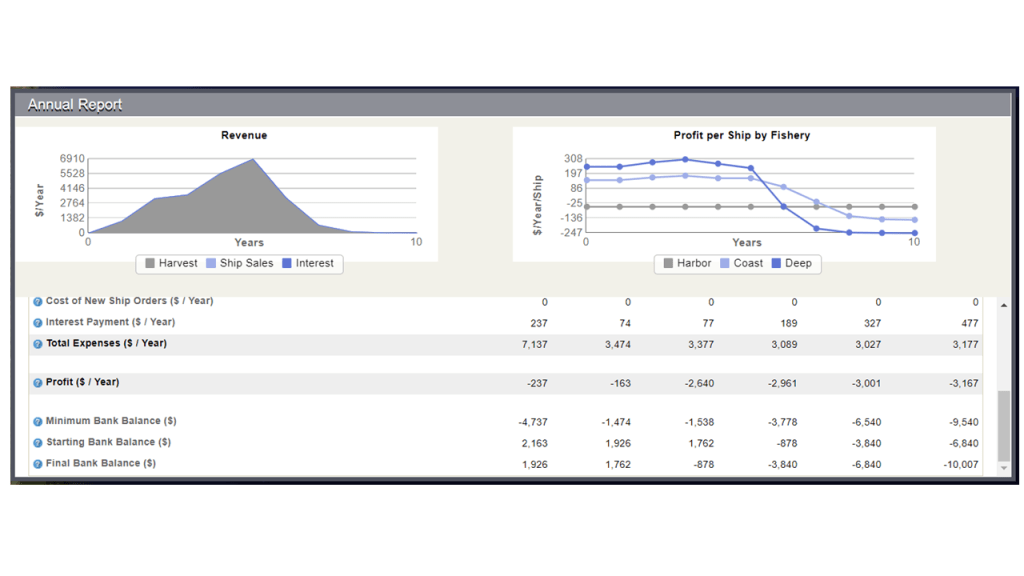Toggle the Deep fishery legend entry
The height and width of the screenshot is (576, 1024).
point(791,263)
